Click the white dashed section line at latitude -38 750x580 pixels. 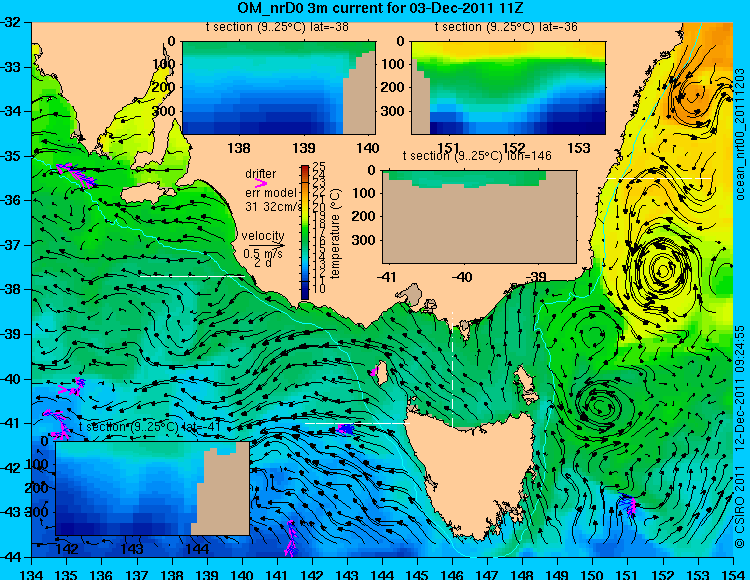click(x=192, y=276)
